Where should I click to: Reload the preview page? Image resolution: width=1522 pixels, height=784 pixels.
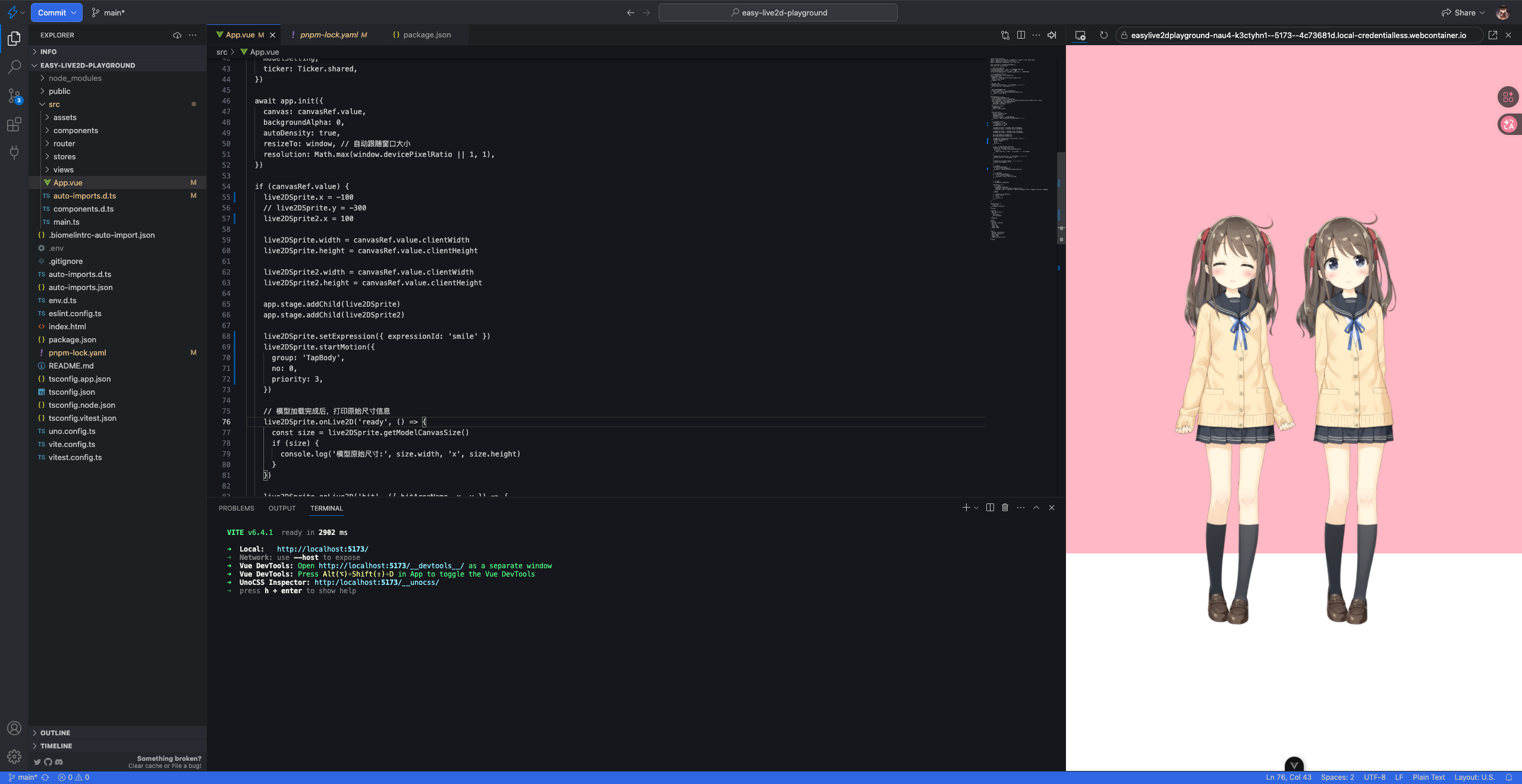1104,35
